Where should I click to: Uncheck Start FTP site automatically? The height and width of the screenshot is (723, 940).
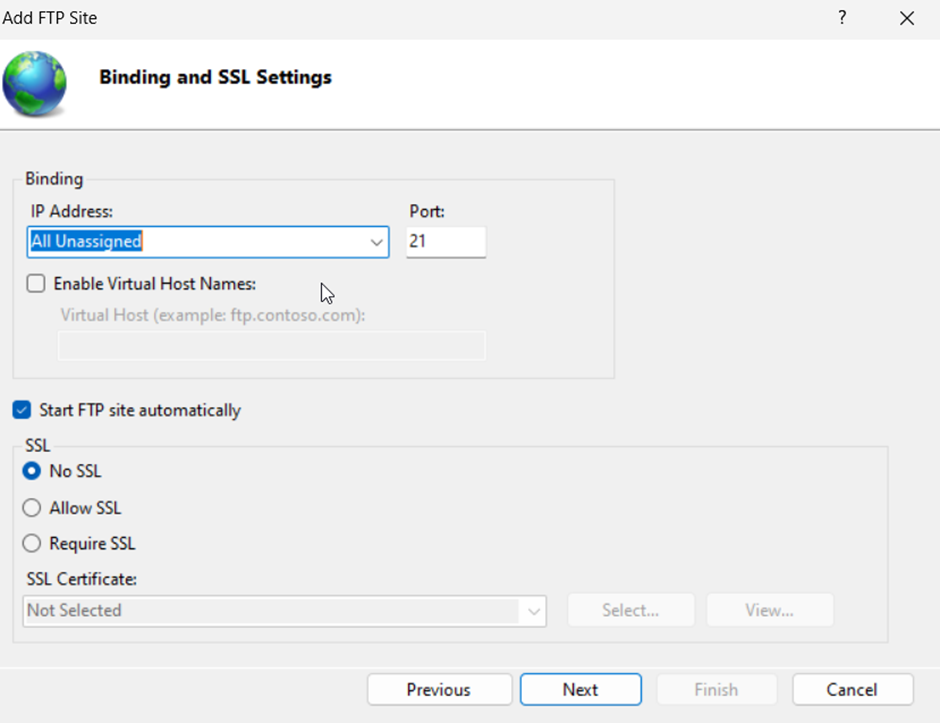[22, 410]
